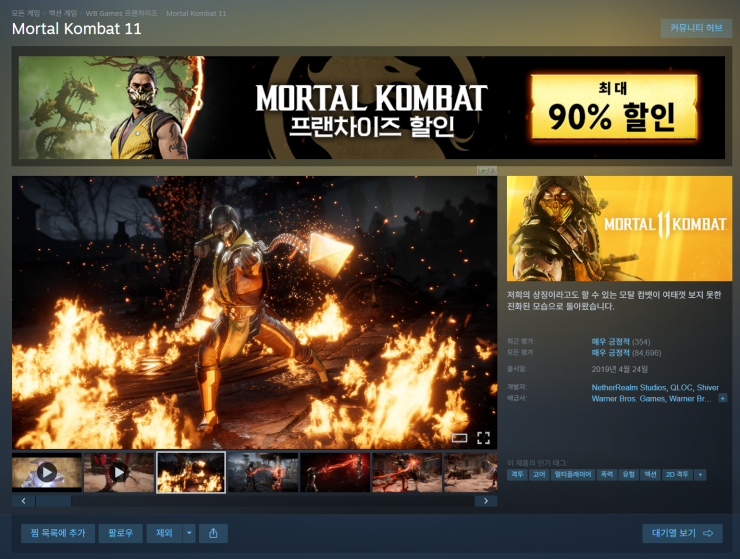740x559 pixels.
Task: Open the 커뮤니티 허브 button
Action: 696,28
